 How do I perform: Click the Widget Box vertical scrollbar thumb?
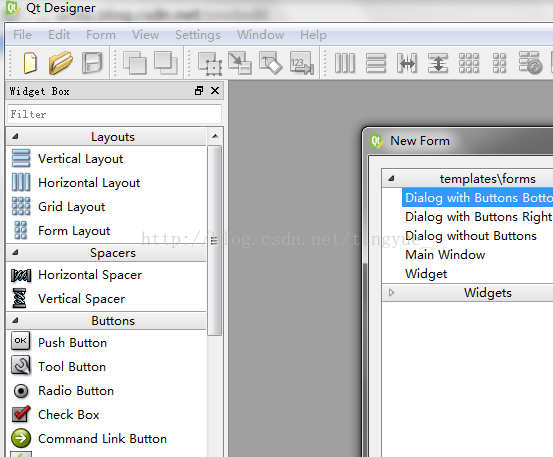[214, 240]
